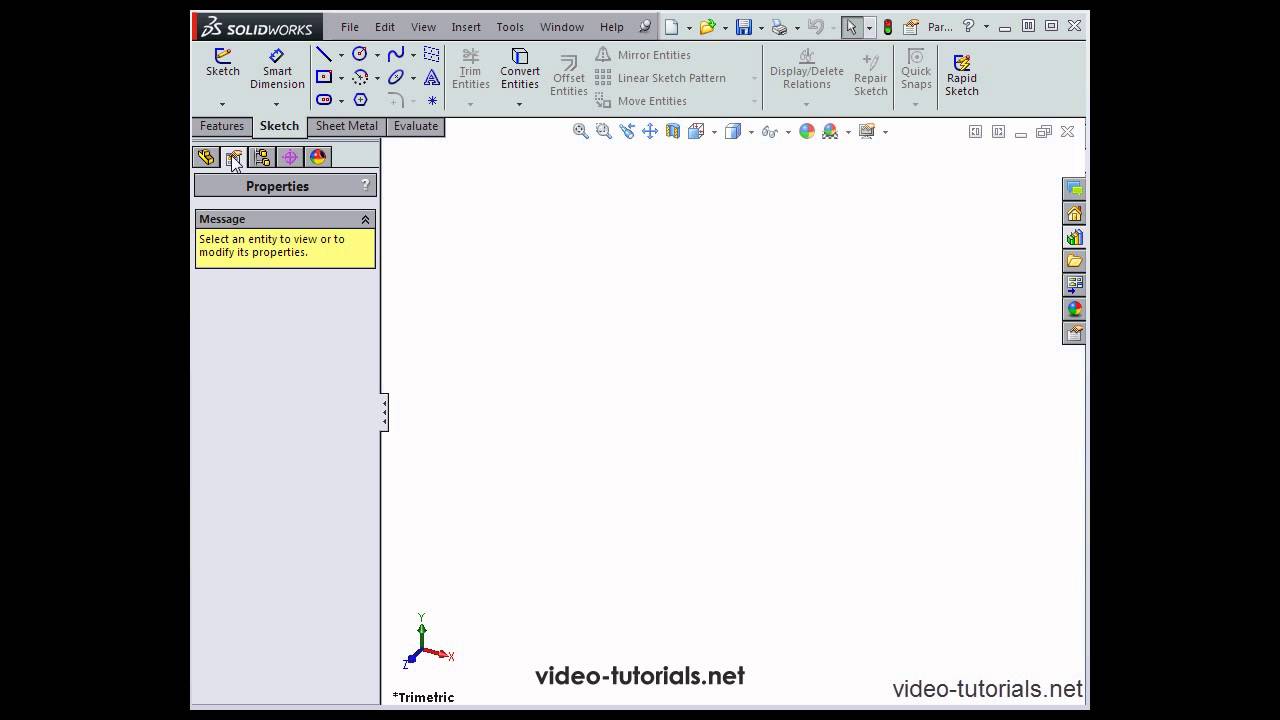Open the File Explorer folder task pane tab
This screenshot has height=720, width=1280.
click(1074, 261)
